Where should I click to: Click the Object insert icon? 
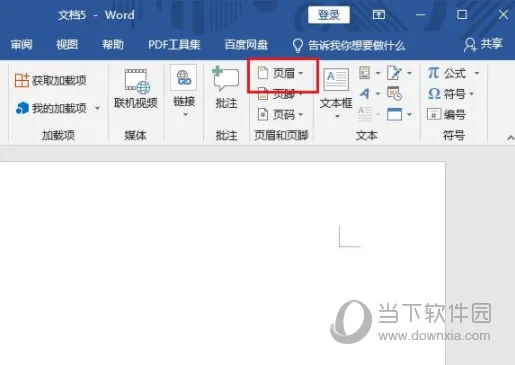(x=394, y=114)
